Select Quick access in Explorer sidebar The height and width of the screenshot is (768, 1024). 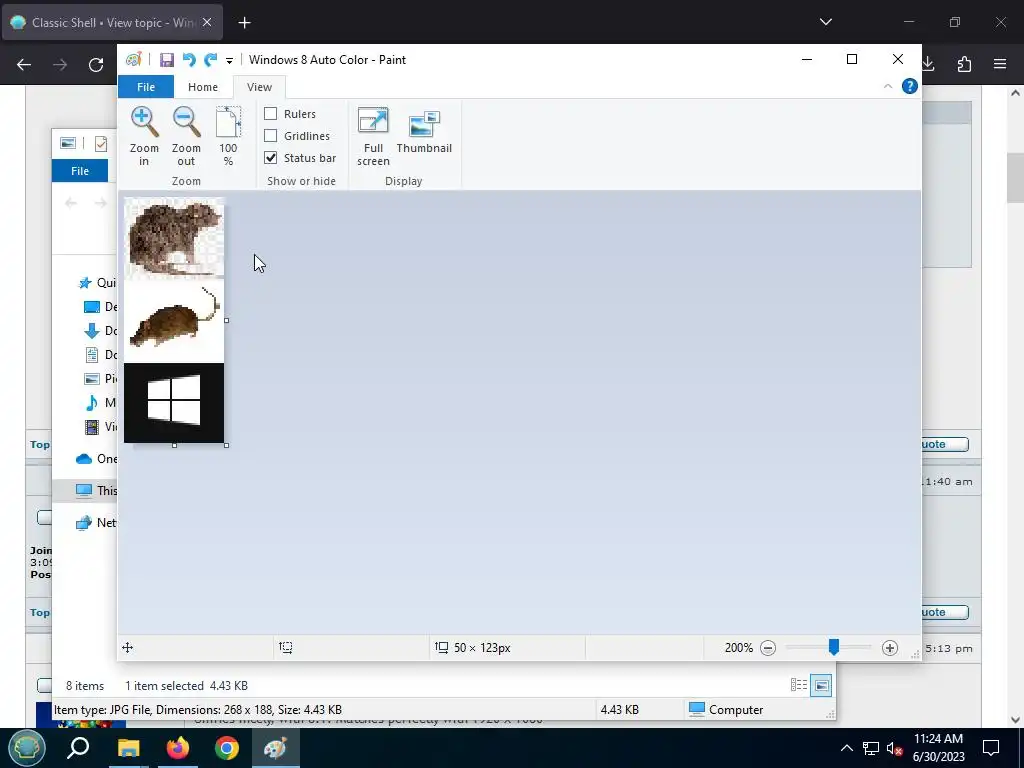coord(97,283)
